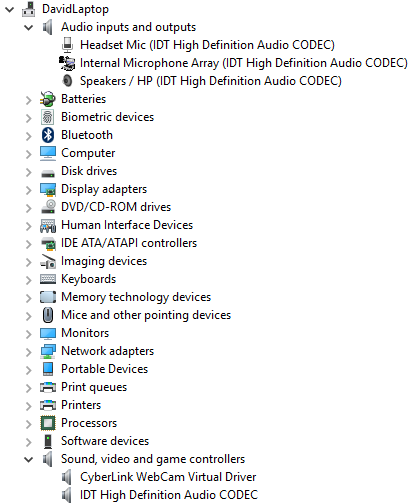Select Internal Microphone Array device
This screenshot has width=418, height=503.
[244, 63]
